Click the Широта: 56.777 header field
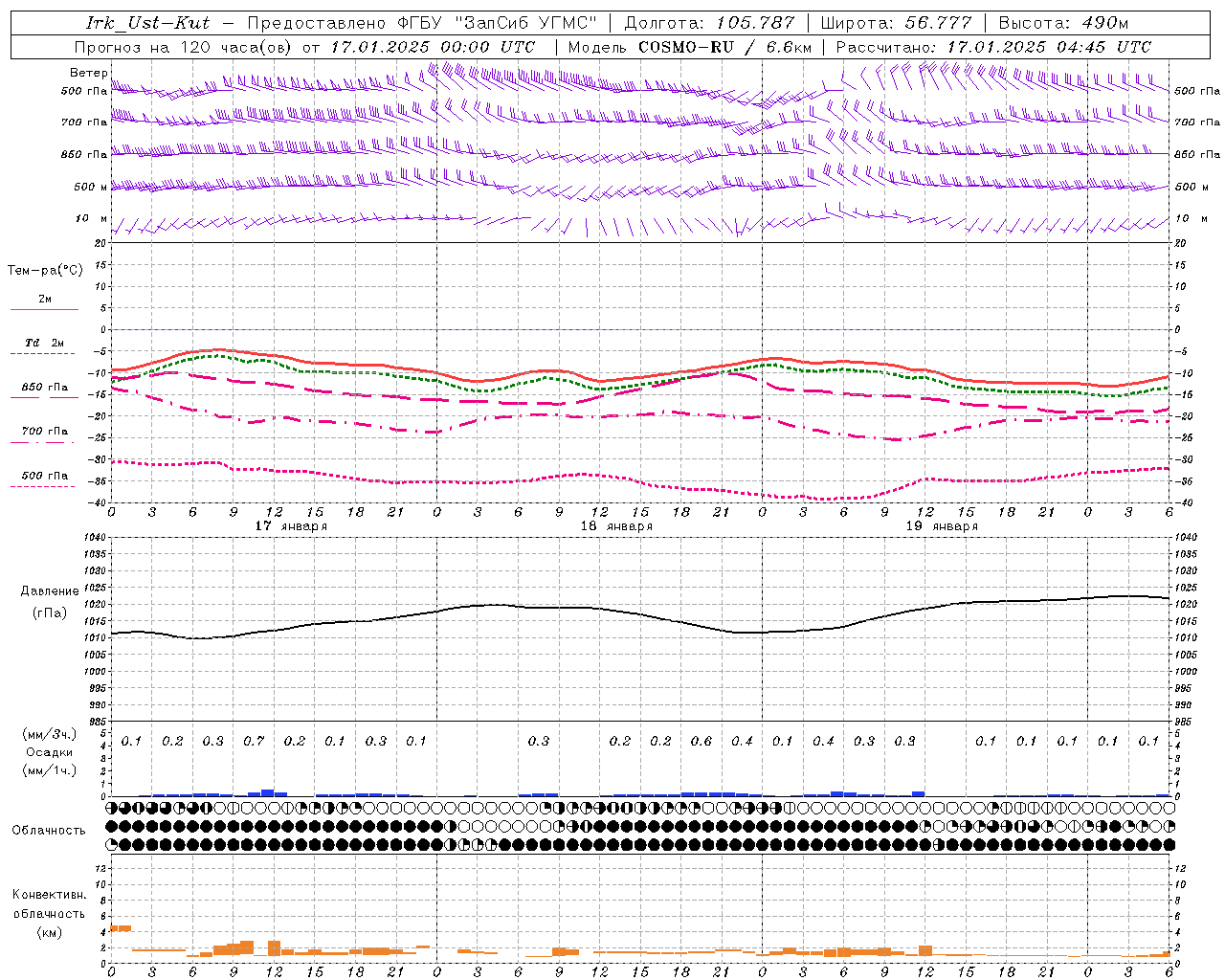The image size is (1225, 980). [x=897, y=23]
